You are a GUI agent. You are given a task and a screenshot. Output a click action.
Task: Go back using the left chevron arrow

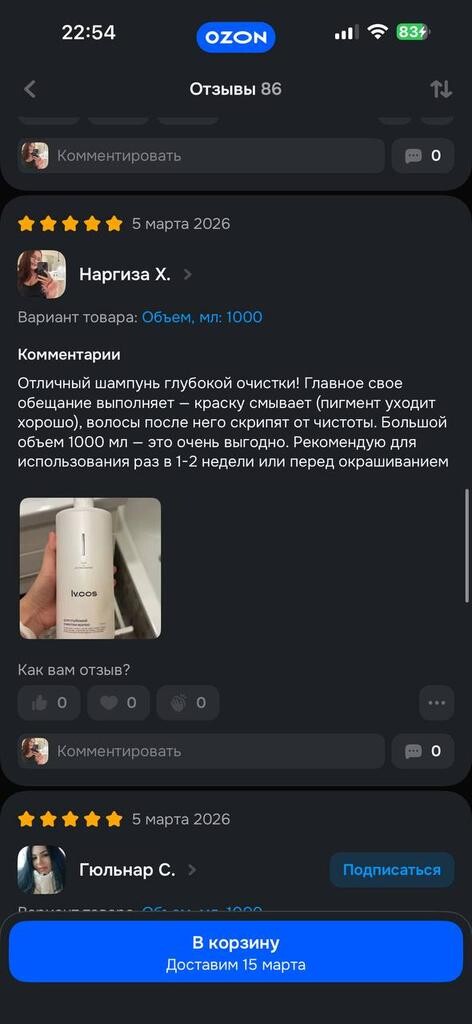pos(30,89)
